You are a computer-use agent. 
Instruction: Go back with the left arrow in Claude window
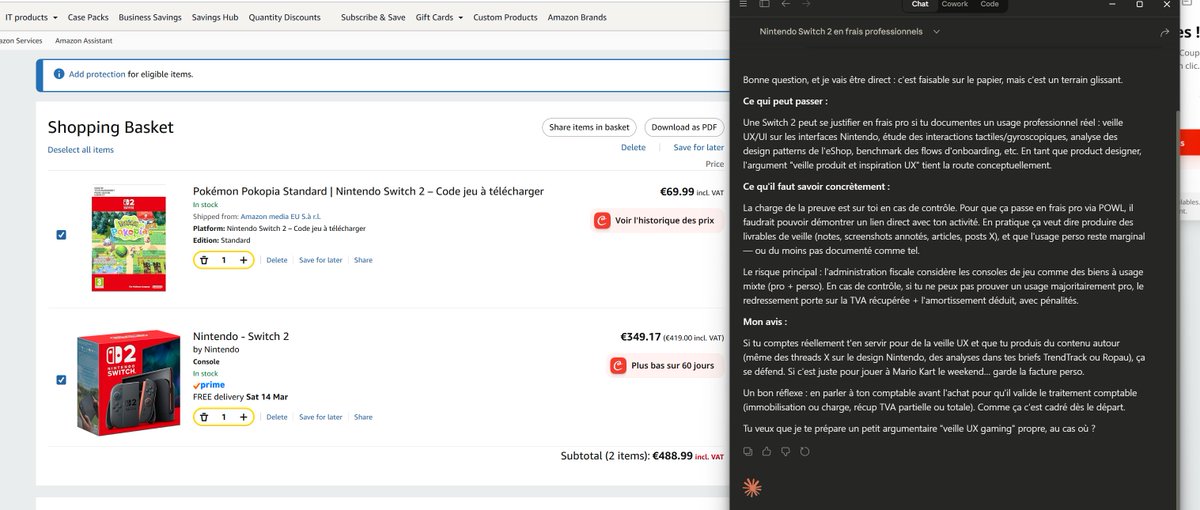coord(788,5)
